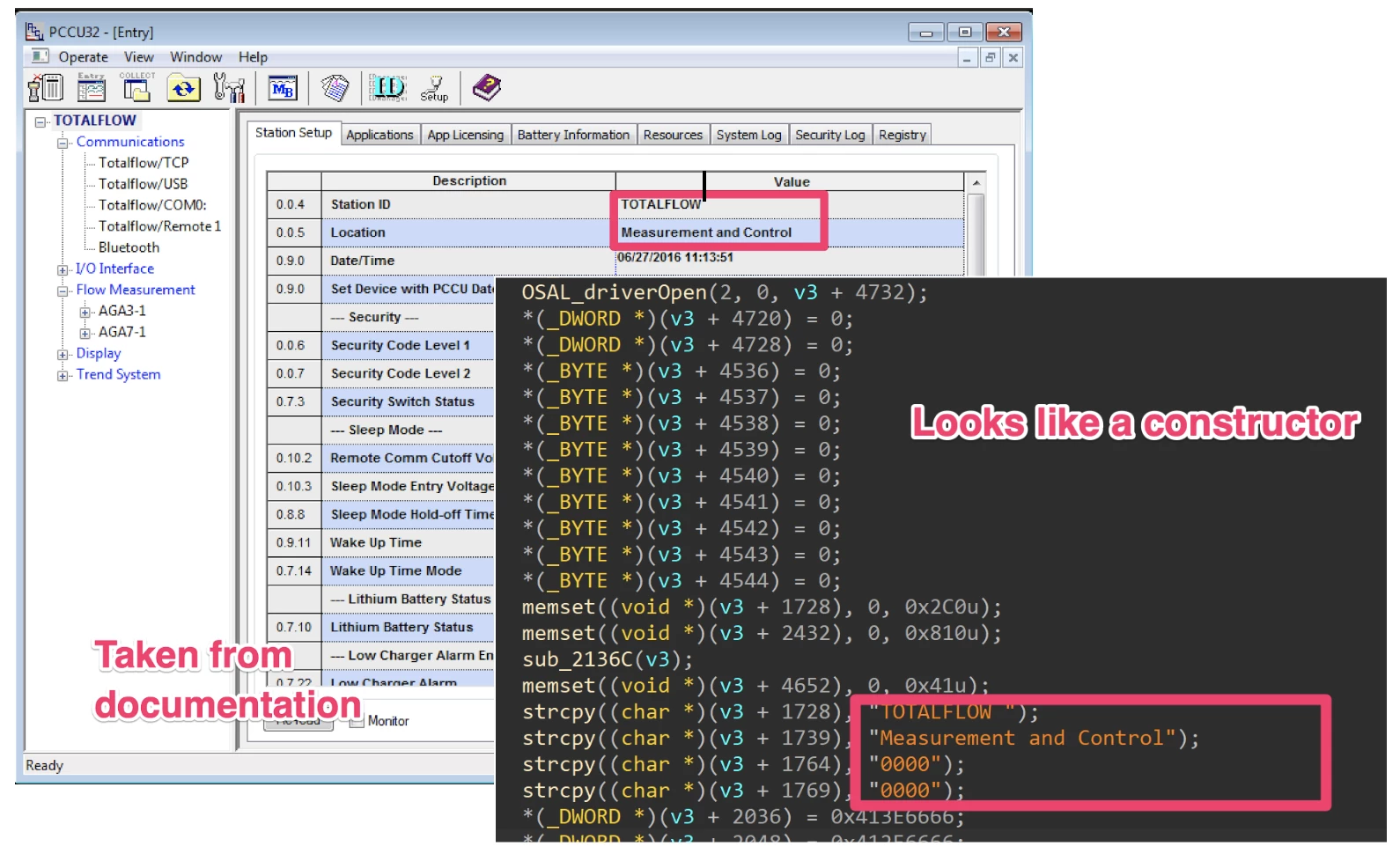Expand the Display tree branch

coord(63,354)
